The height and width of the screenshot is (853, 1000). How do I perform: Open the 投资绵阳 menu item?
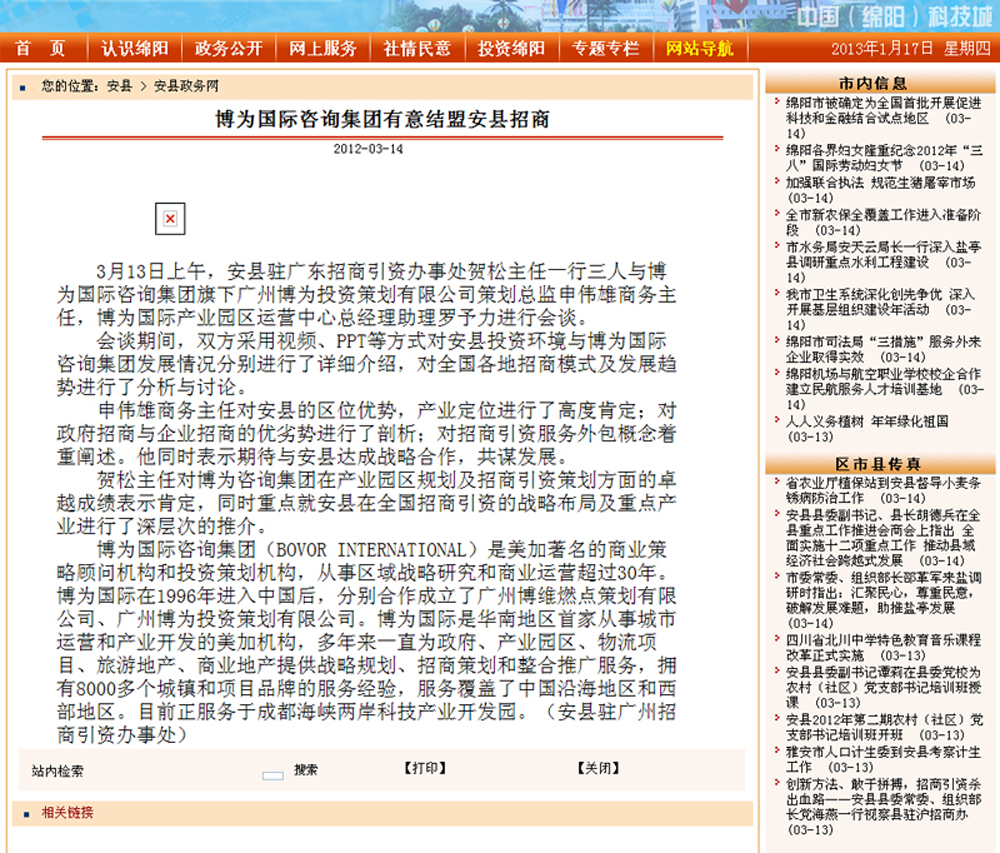(x=511, y=48)
